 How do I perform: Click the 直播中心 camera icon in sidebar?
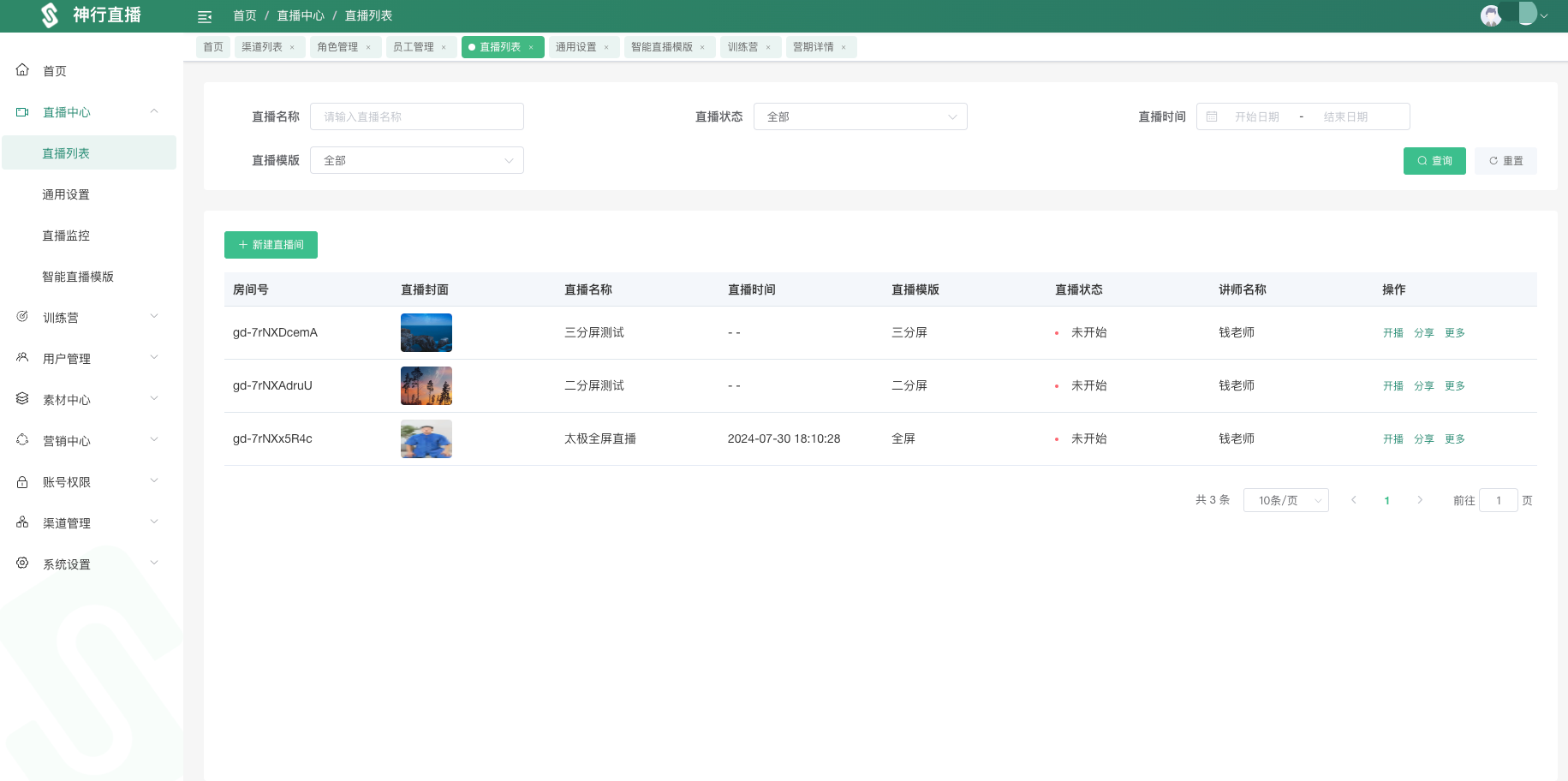tap(22, 111)
